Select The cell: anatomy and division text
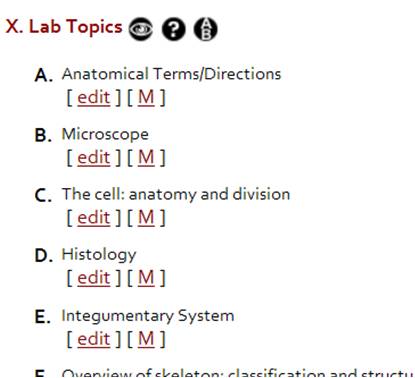Screen dimensions: 415x378 tap(176, 194)
